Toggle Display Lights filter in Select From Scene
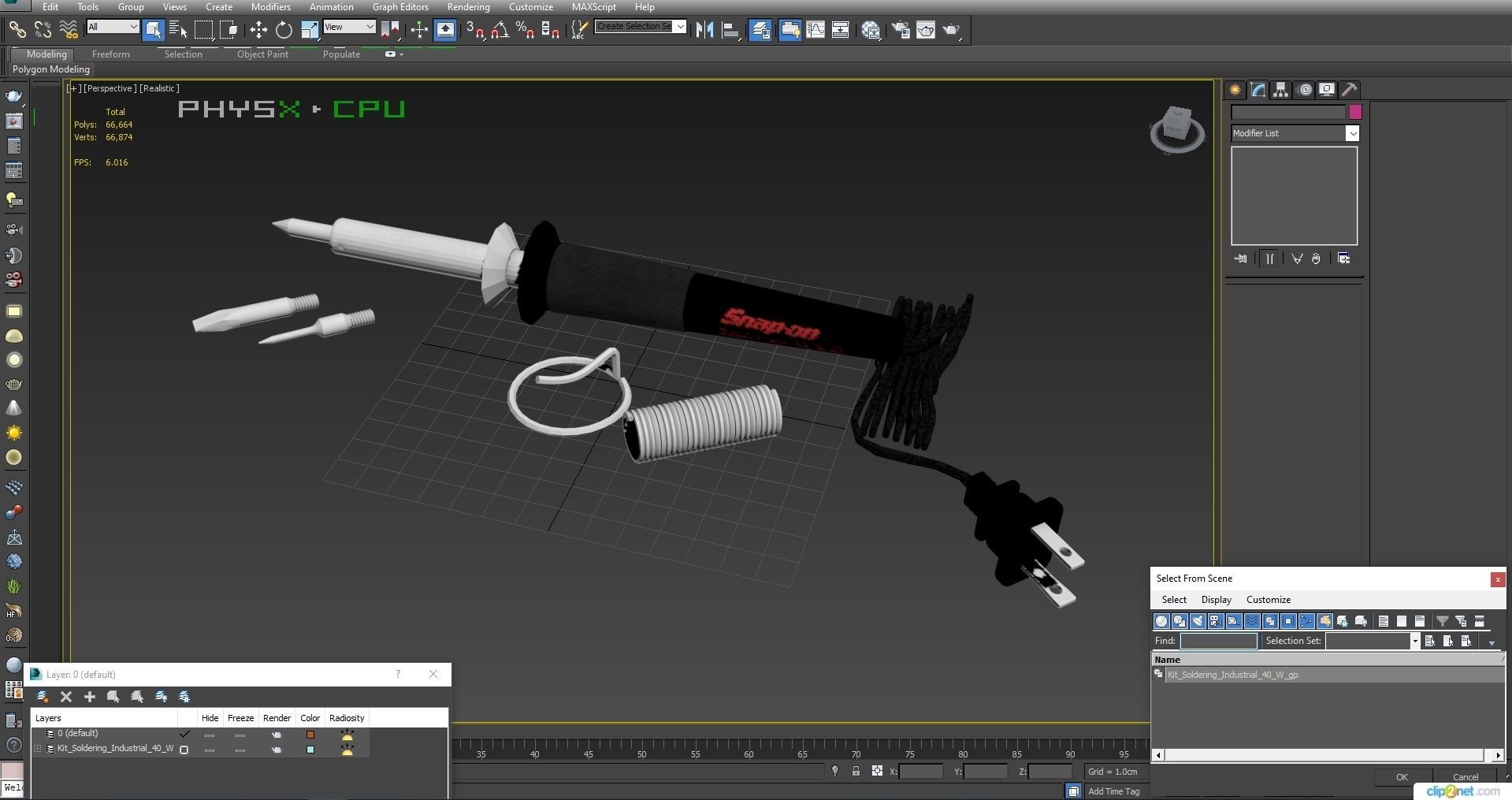The width and height of the screenshot is (1512, 800). click(x=1198, y=621)
